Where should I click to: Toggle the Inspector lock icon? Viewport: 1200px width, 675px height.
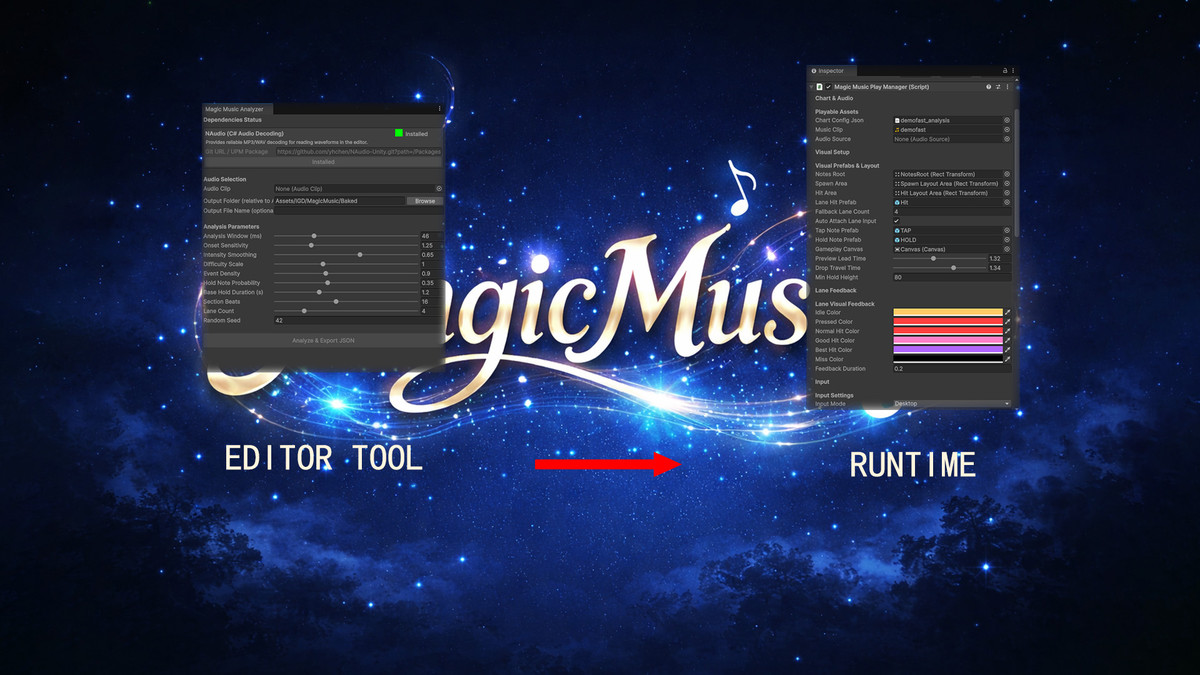click(1005, 71)
